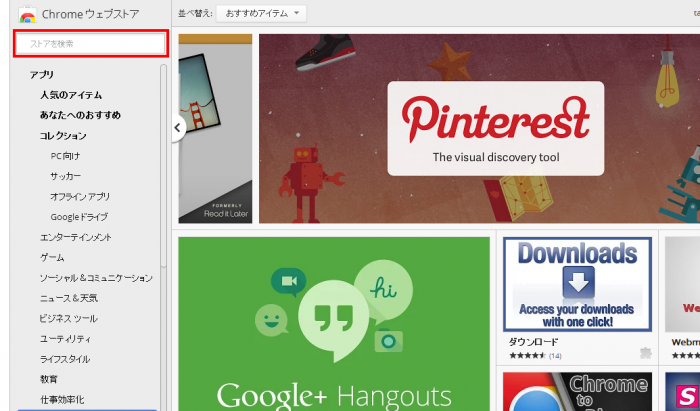Click the ダウンロード card star rating
The height and width of the screenshot is (411, 700).
(527, 356)
